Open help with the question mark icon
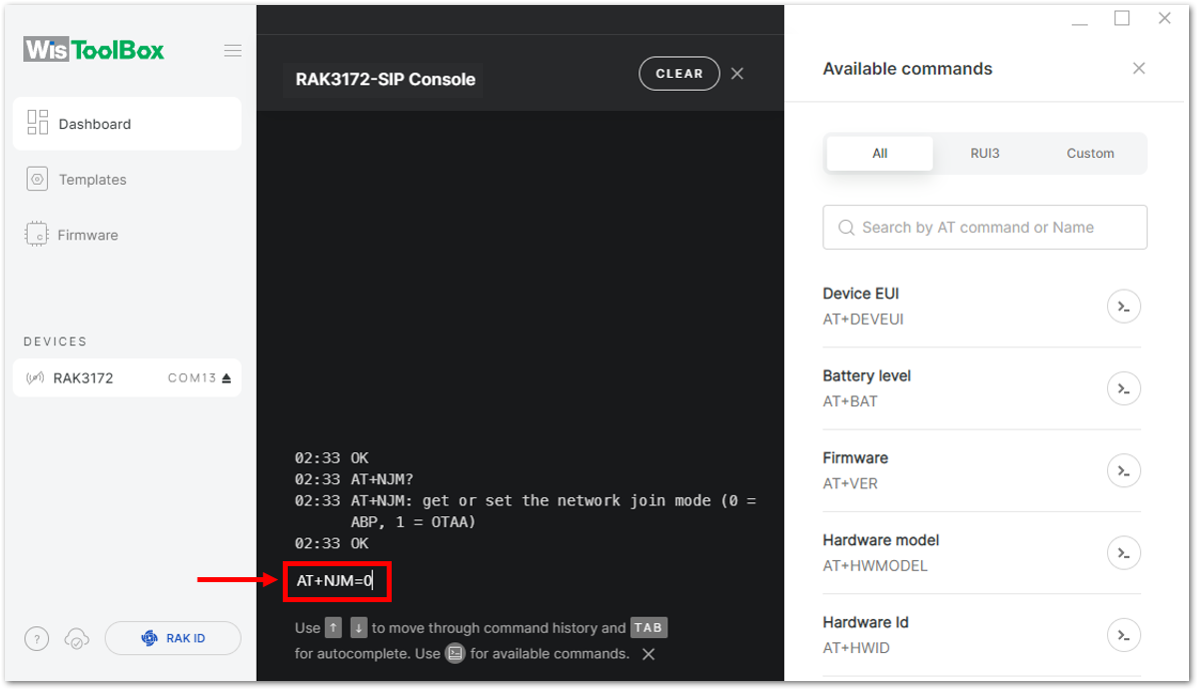The image size is (1198, 690). tap(37, 639)
